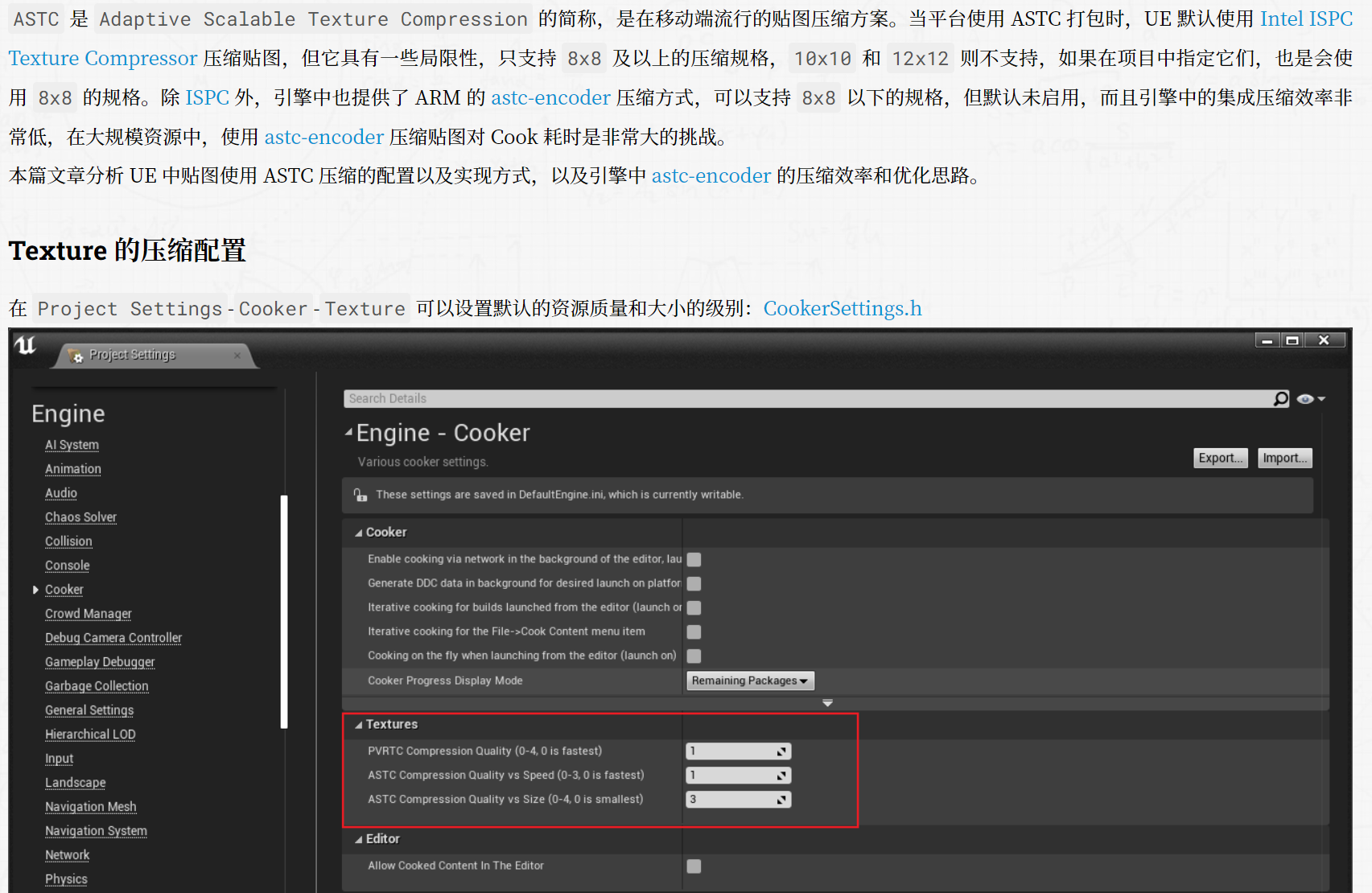The width and height of the screenshot is (1372, 893).
Task: Close the Project Settings tab
Action: click(x=237, y=356)
